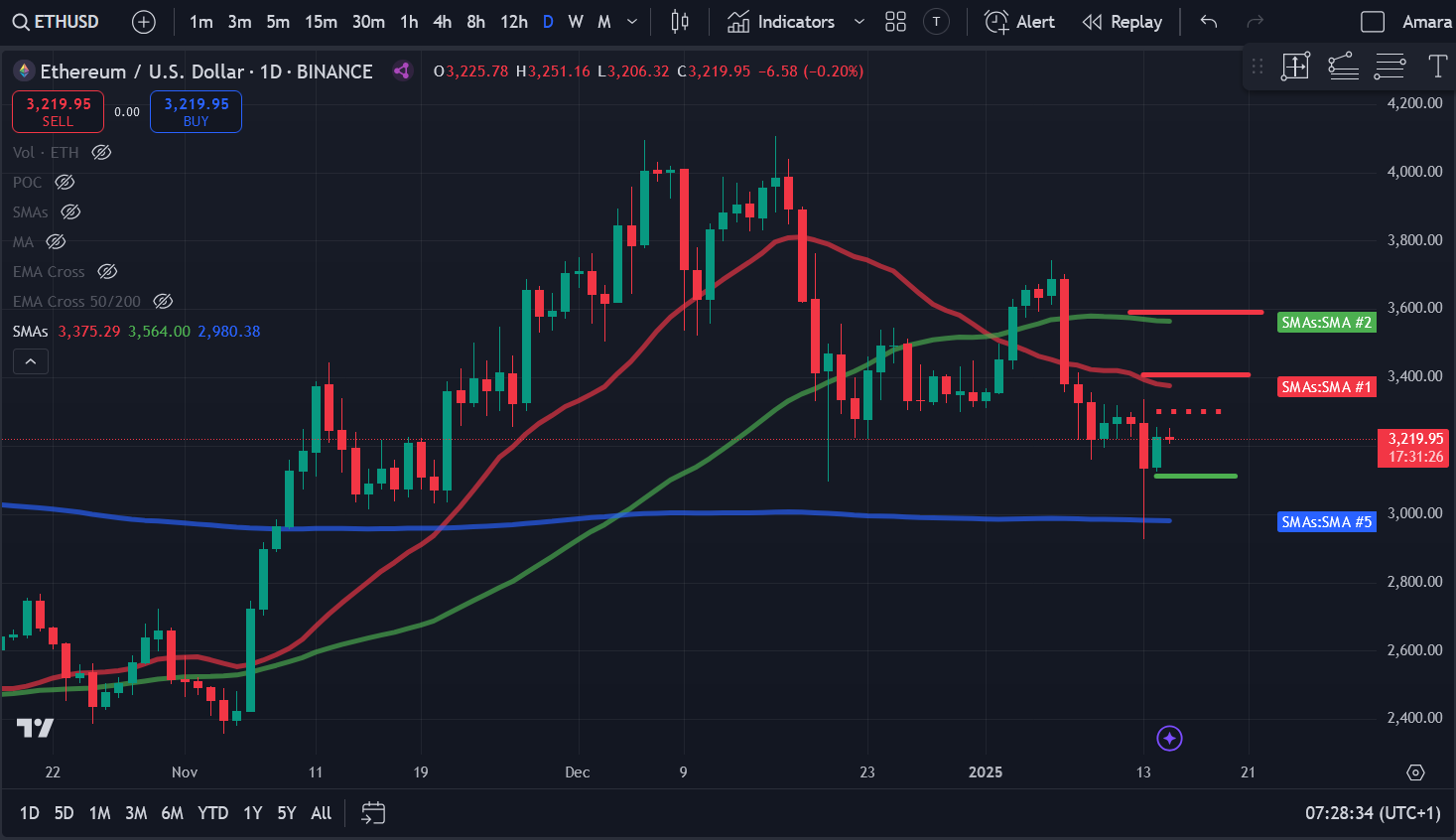This screenshot has height=840, width=1456.
Task: Select the Text drawing tool
Action: [1436, 67]
